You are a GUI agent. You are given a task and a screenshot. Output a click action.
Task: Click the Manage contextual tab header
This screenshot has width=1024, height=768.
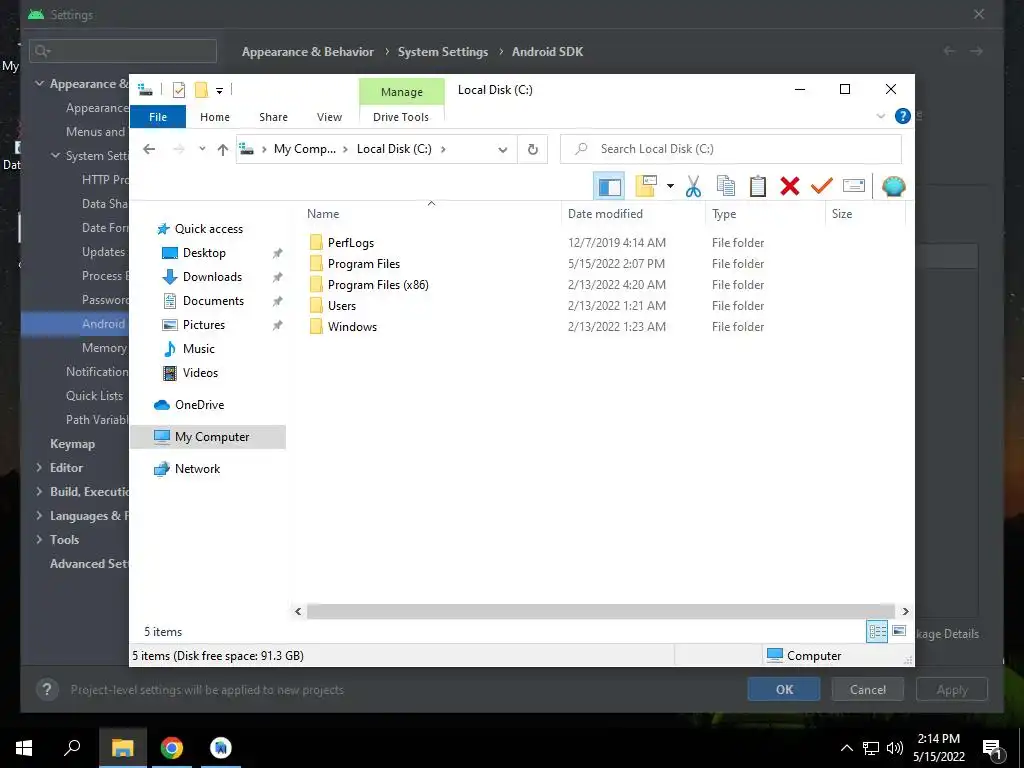tap(402, 92)
